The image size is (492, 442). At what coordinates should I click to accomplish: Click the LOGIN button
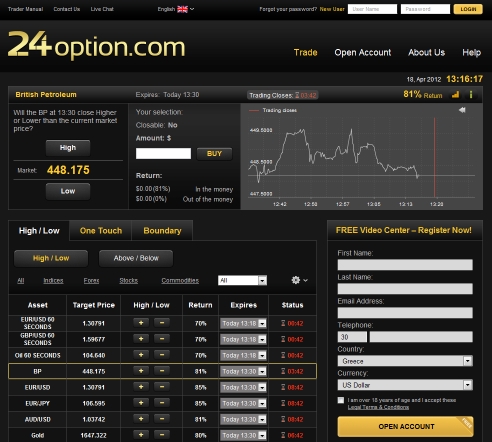pyautogui.click(x=468, y=9)
